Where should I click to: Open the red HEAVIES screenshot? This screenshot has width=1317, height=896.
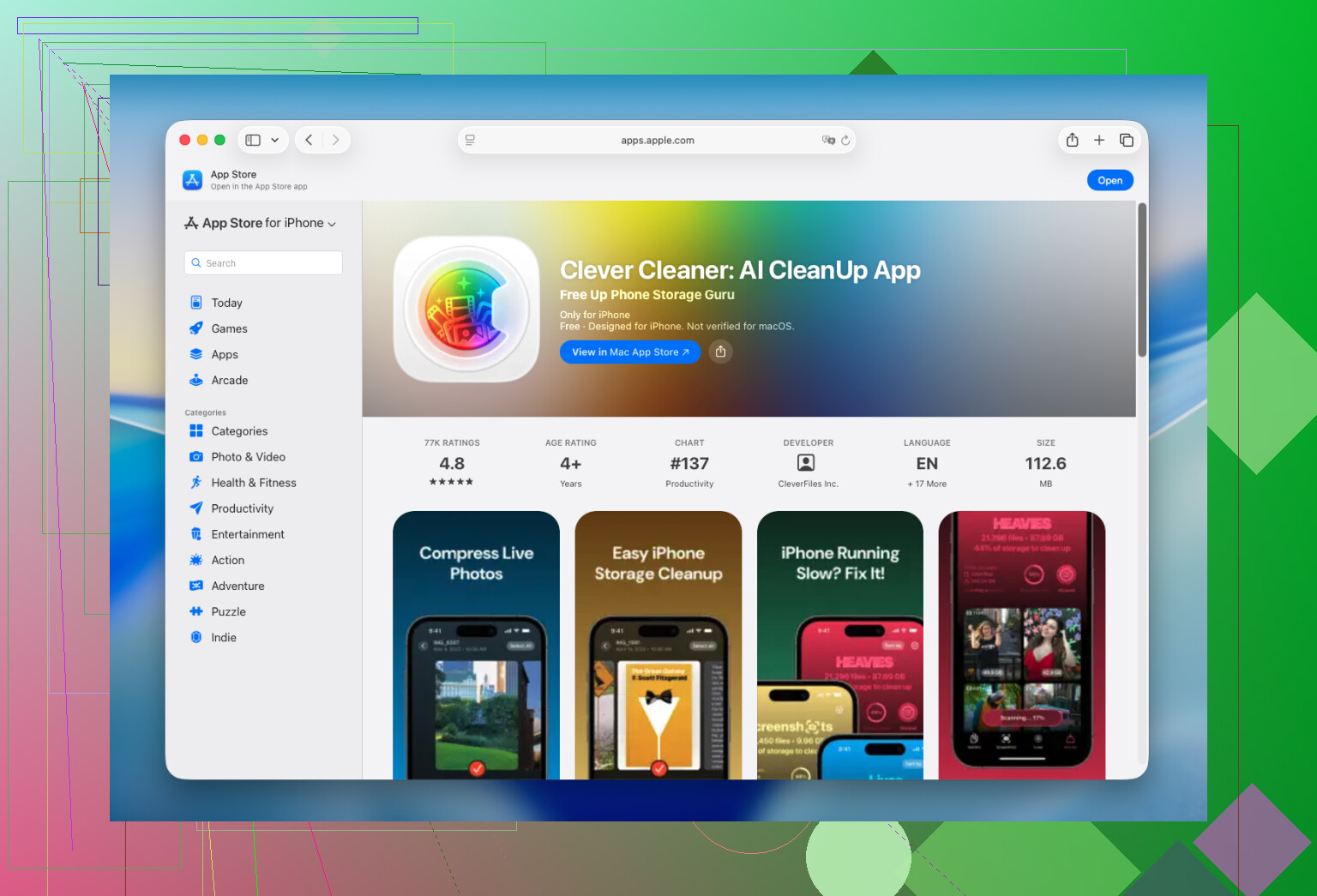coord(1022,645)
